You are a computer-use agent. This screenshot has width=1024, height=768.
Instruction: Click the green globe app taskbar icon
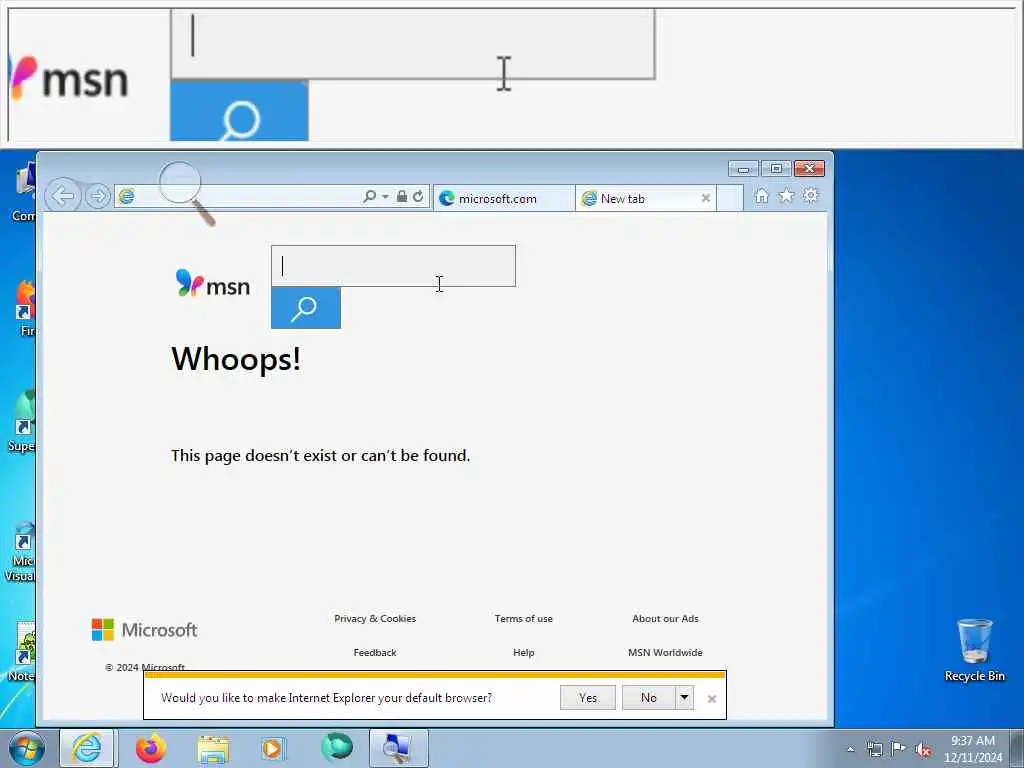pyautogui.click(x=337, y=748)
